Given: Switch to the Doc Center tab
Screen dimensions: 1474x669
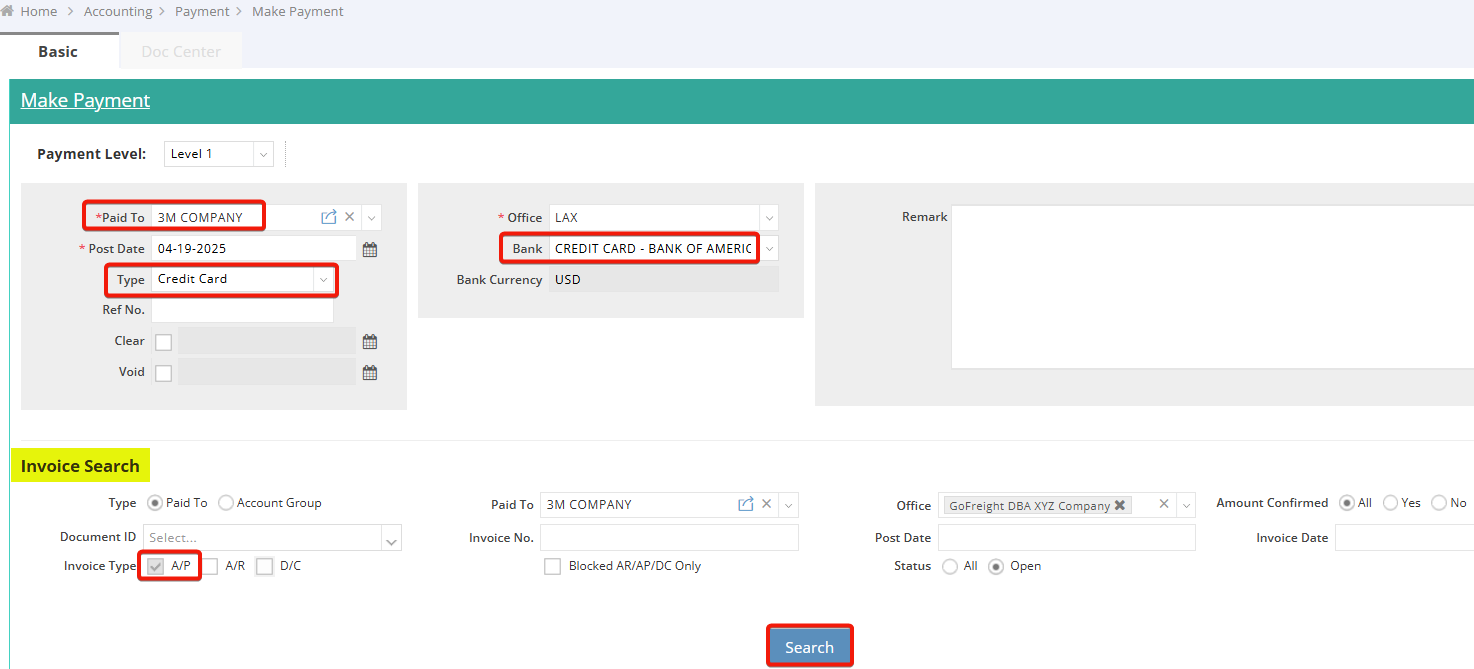Looking at the screenshot, I should 181,52.
